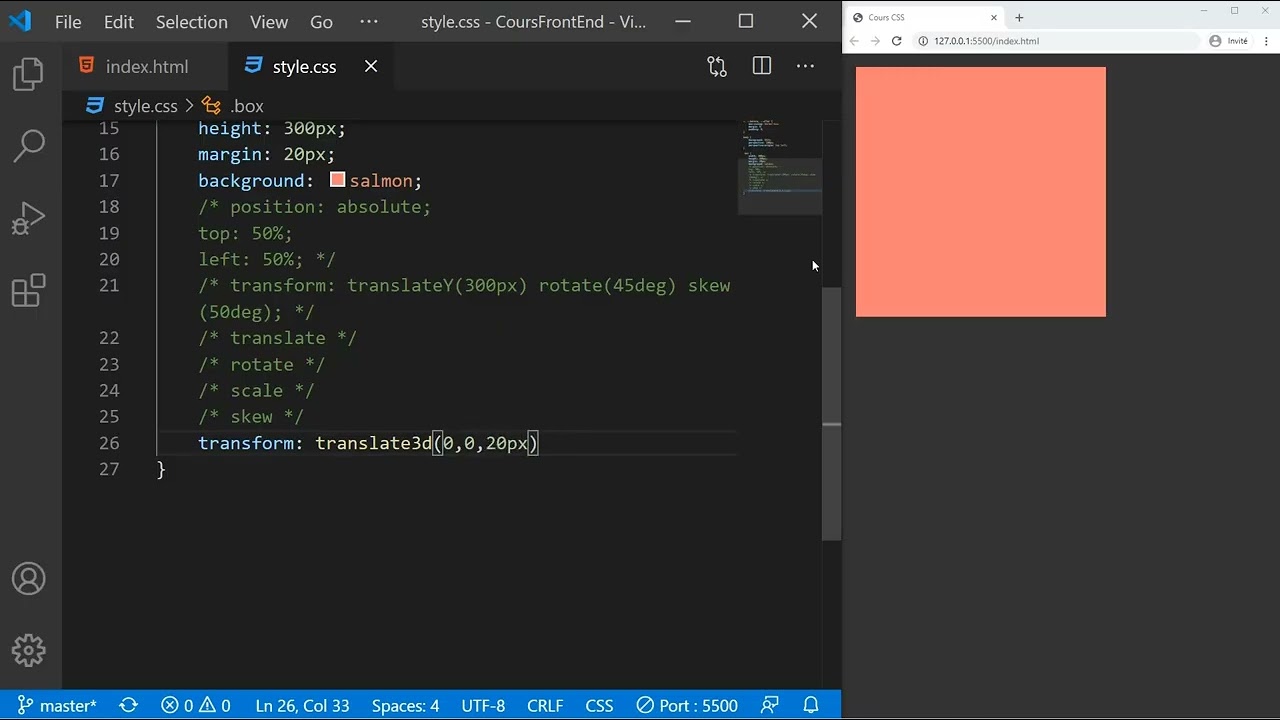Click the "/* rotate */" comment line
The width and height of the screenshot is (1280, 720).
(261, 364)
